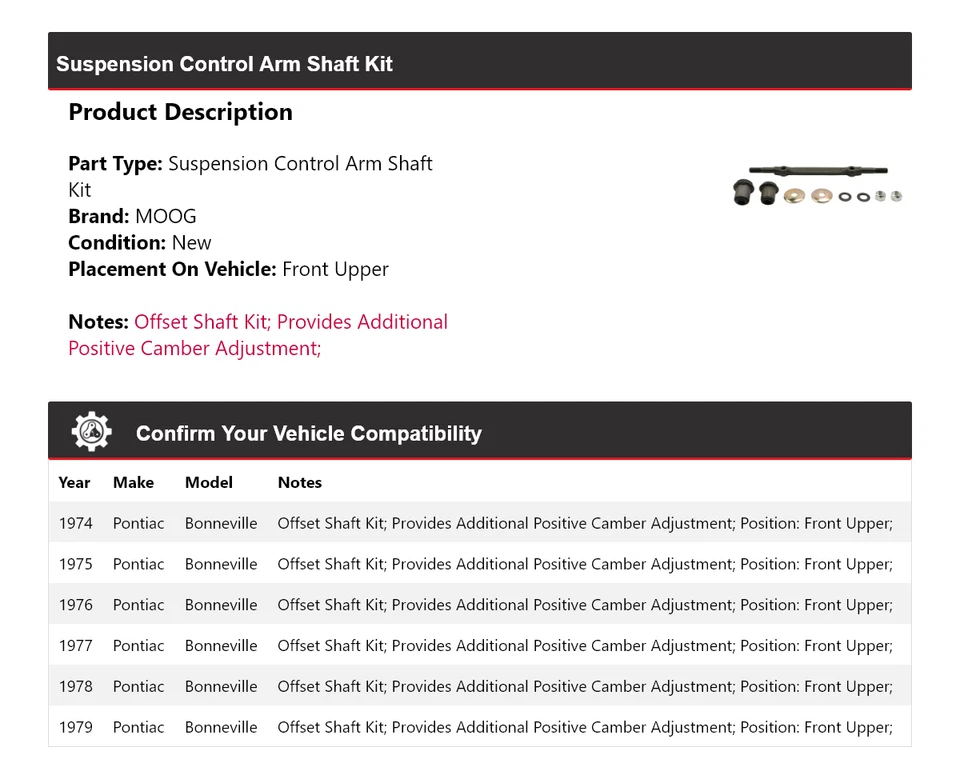Click the gear icon beside Confirm Your Vehicle Compatibility

coord(91,432)
